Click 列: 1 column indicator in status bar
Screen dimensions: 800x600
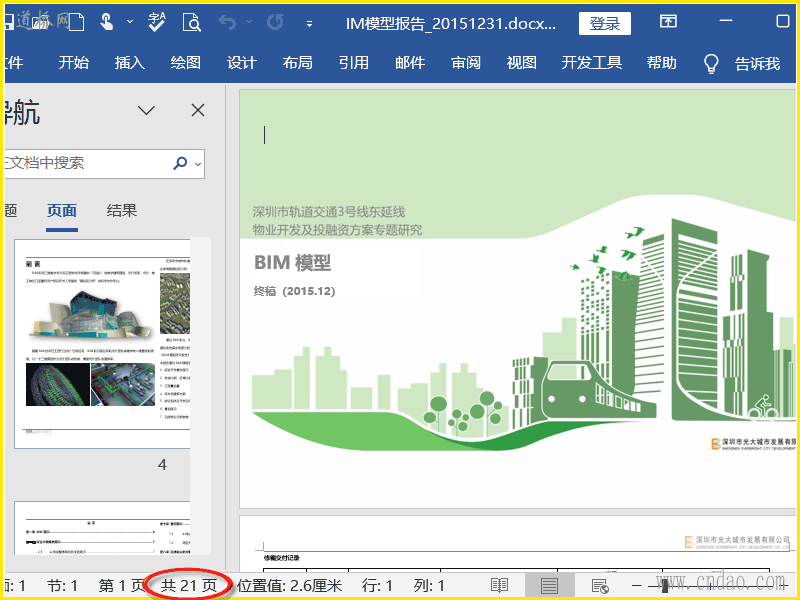coord(429,586)
